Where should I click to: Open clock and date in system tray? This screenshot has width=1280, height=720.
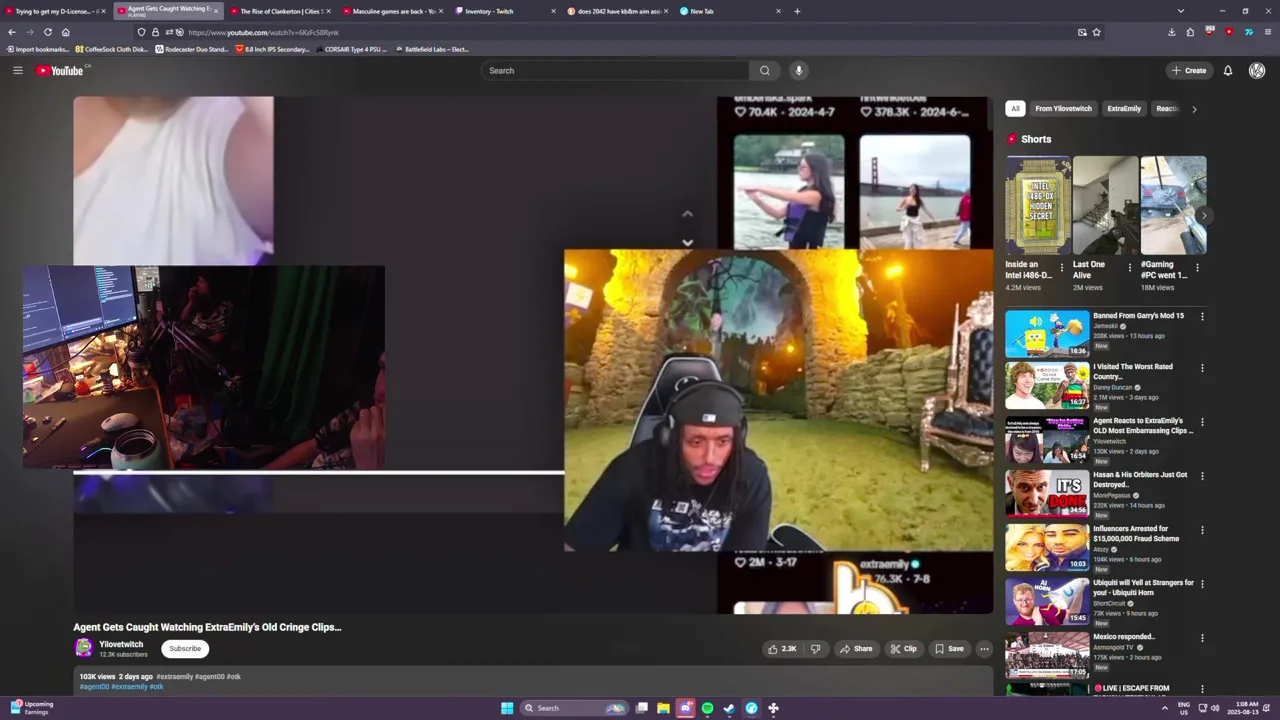click(x=1241, y=708)
